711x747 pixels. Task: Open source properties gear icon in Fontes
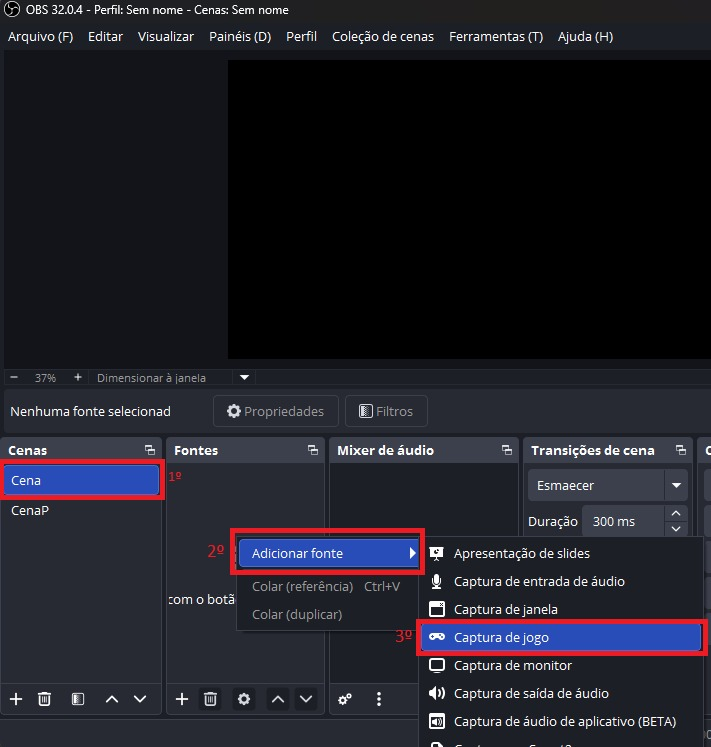[244, 699]
